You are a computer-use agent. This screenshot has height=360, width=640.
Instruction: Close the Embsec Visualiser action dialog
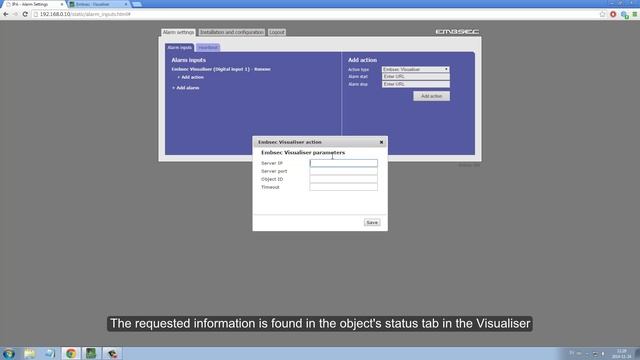(x=381, y=142)
